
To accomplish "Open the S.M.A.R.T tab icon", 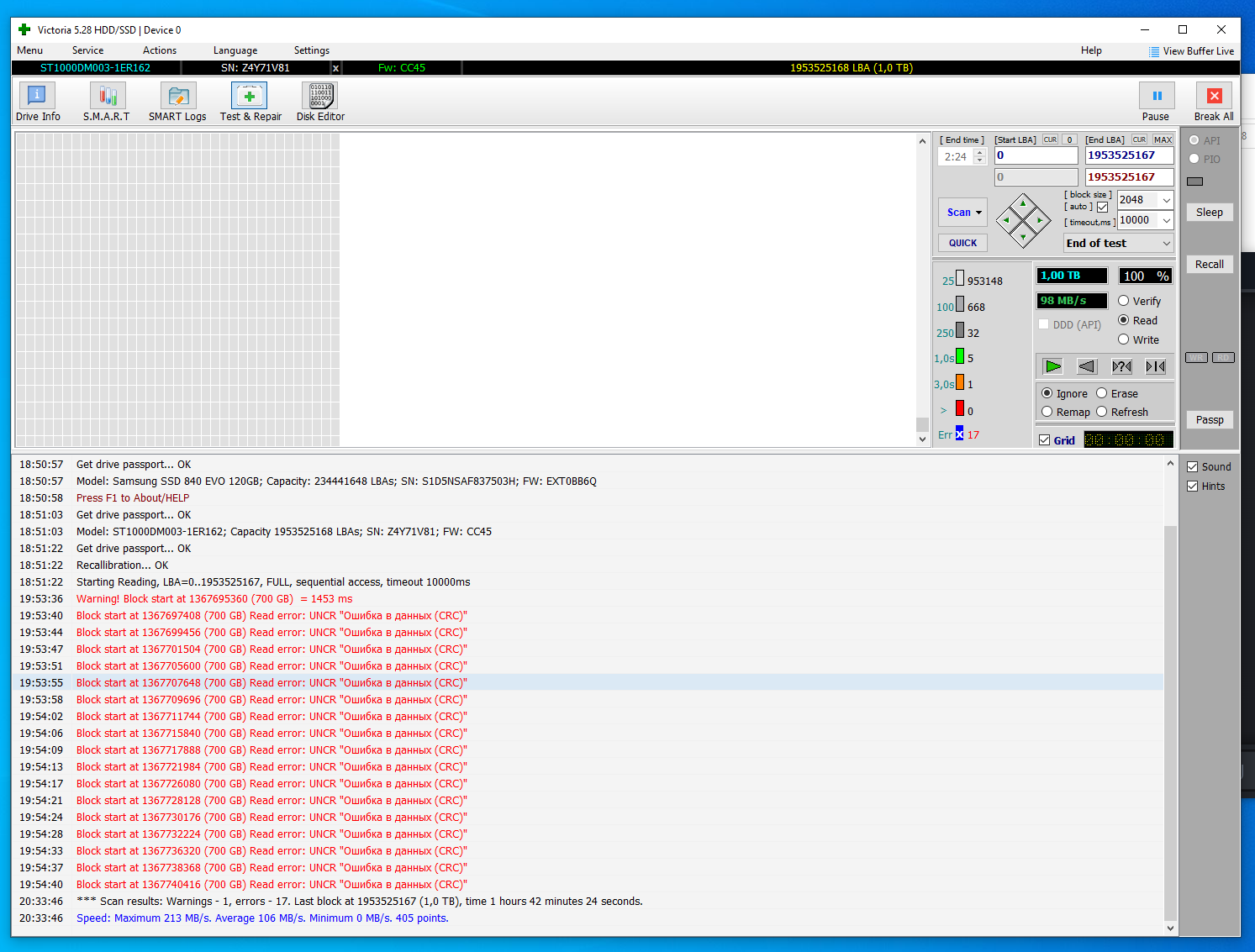I will [x=107, y=96].
